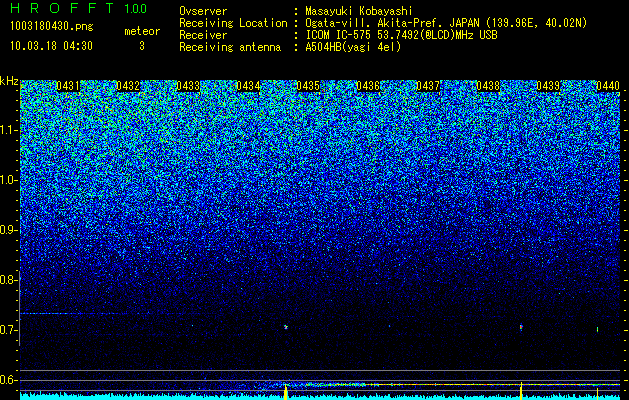629x400 pixels.
Task: Click the 0.7 kHz axis label
Action: click(x=8, y=330)
